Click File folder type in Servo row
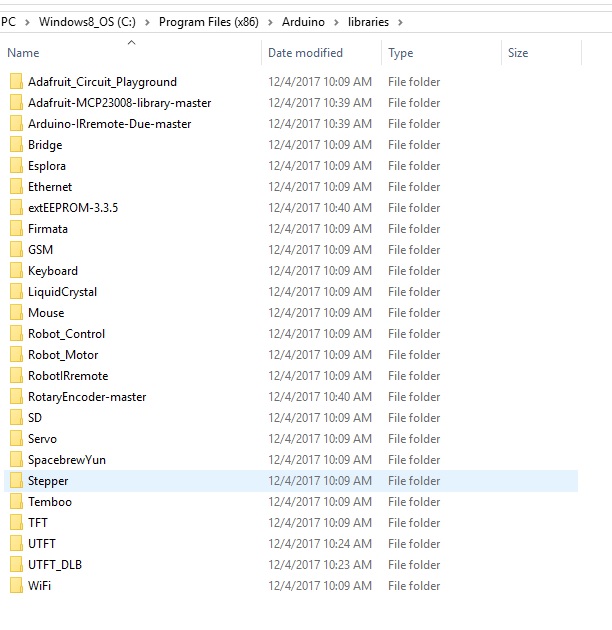This screenshot has height=630, width=612. click(414, 439)
